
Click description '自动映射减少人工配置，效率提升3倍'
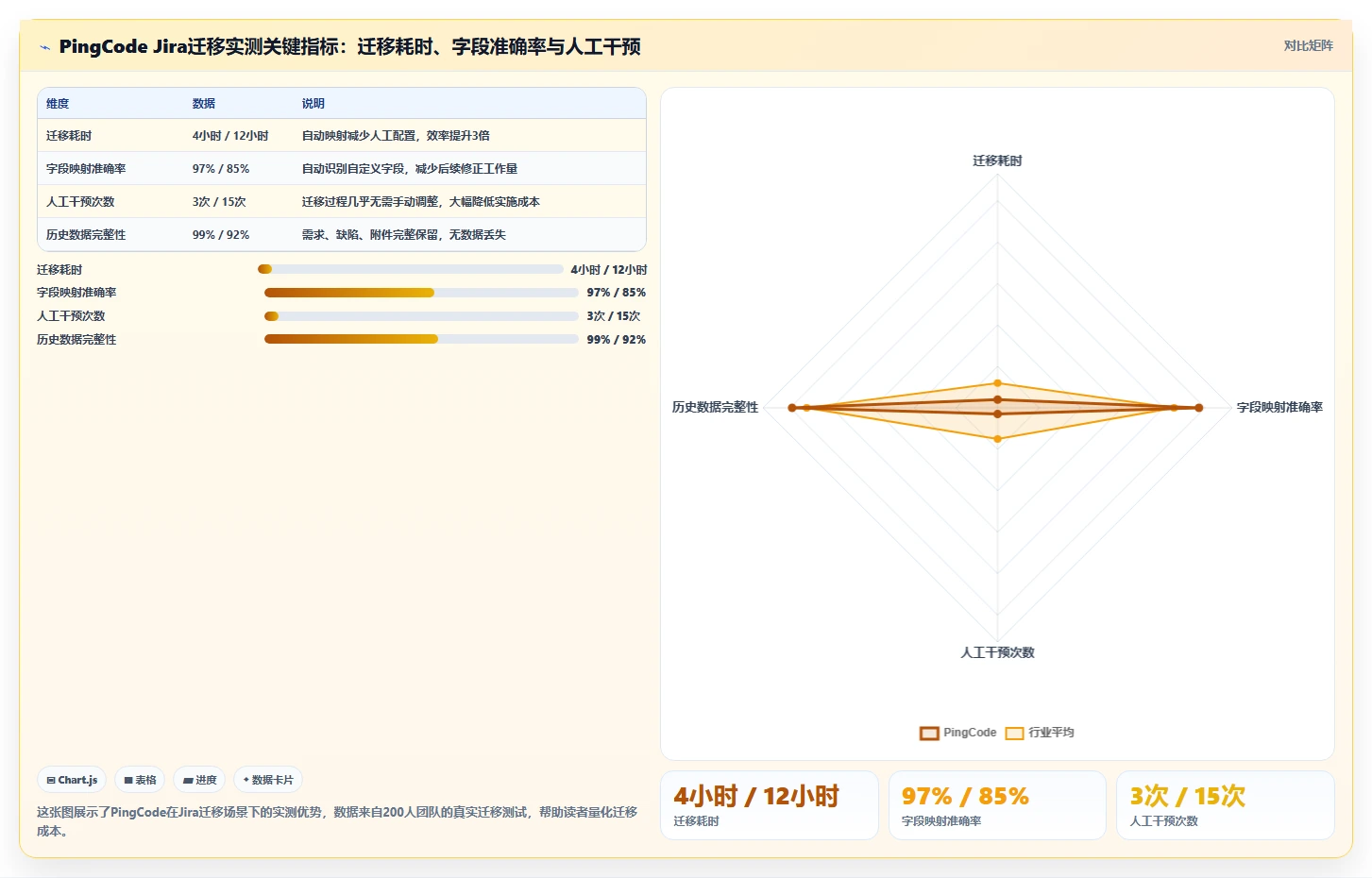pyautogui.click(x=396, y=136)
